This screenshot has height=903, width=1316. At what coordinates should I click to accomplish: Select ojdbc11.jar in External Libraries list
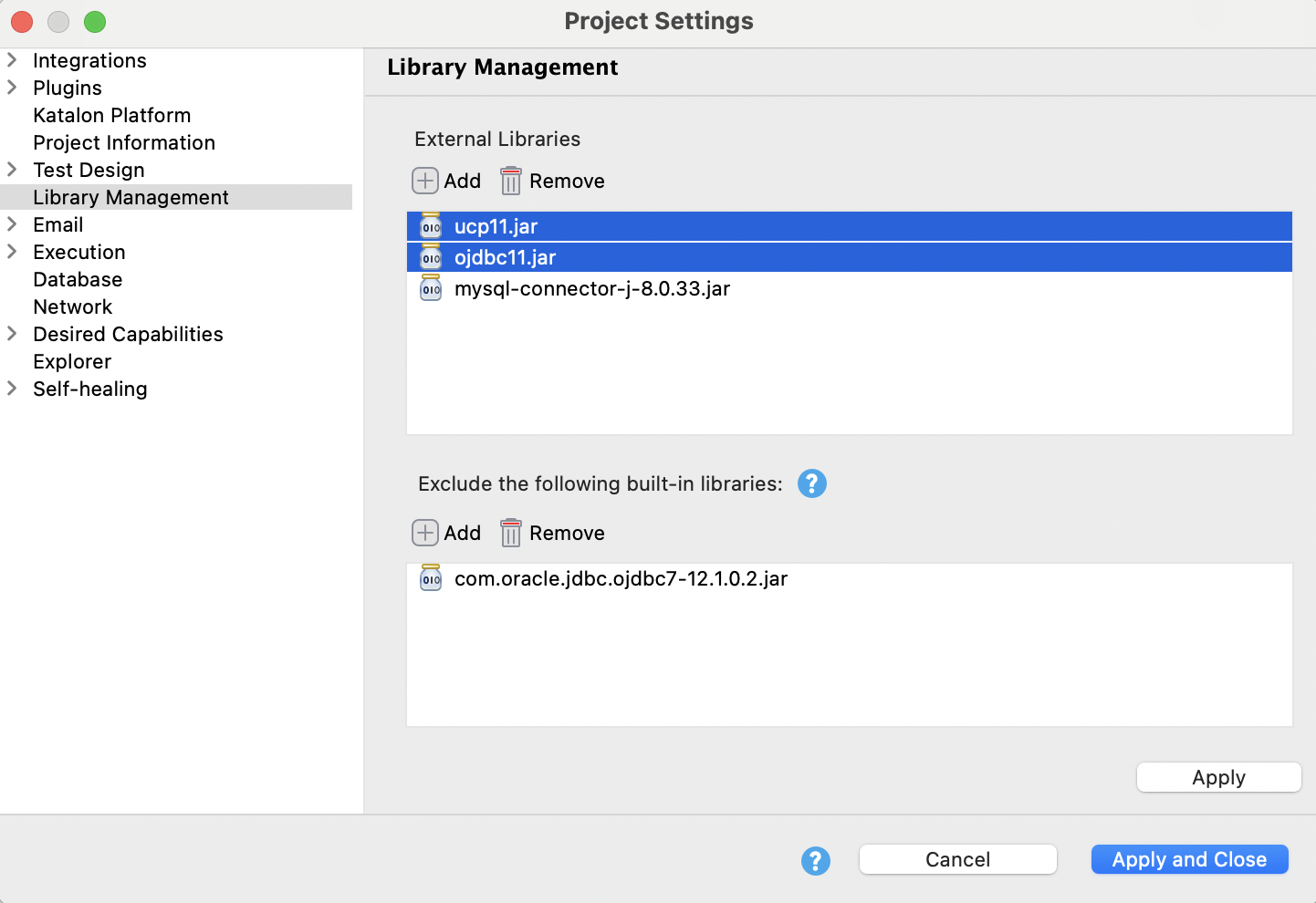point(506,257)
